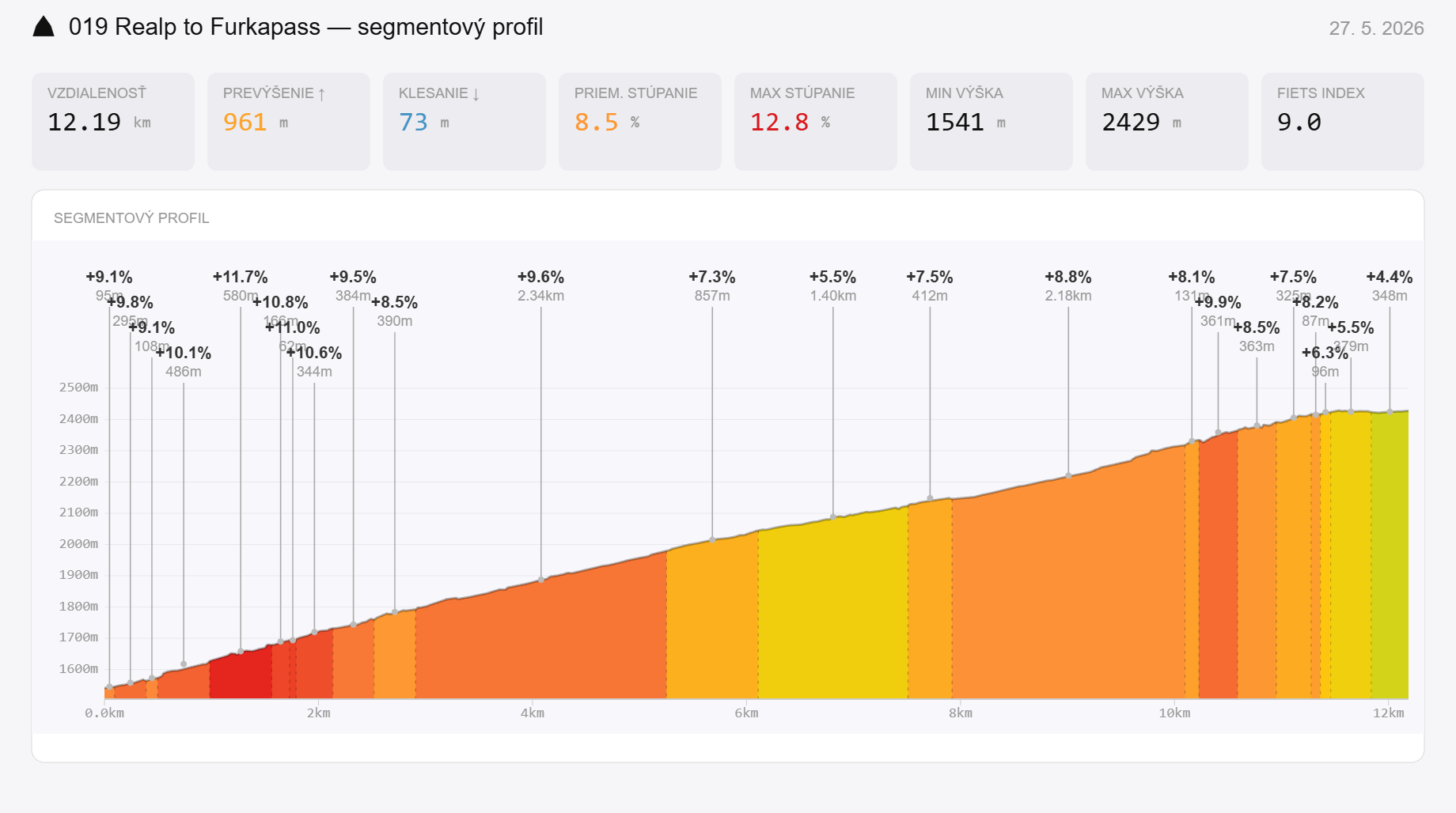Image resolution: width=1456 pixels, height=813 pixels.
Task: Select the 412m segment length label
Action: click(930, 296)
